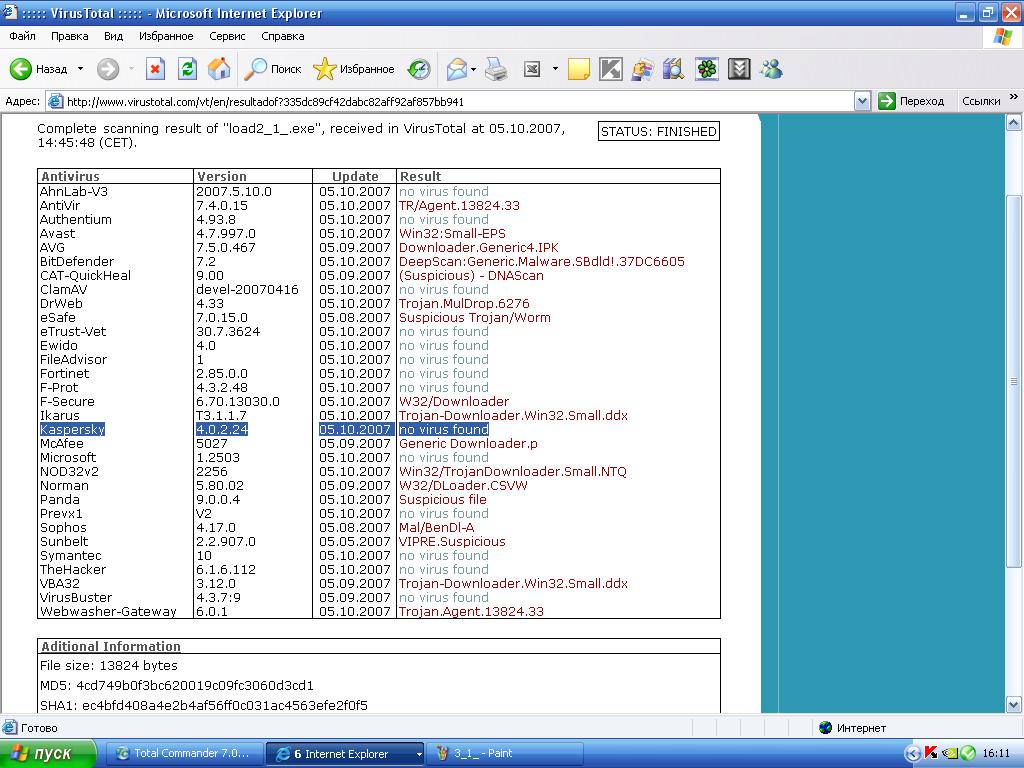Click the пуск Start button

tap(48, 754)
